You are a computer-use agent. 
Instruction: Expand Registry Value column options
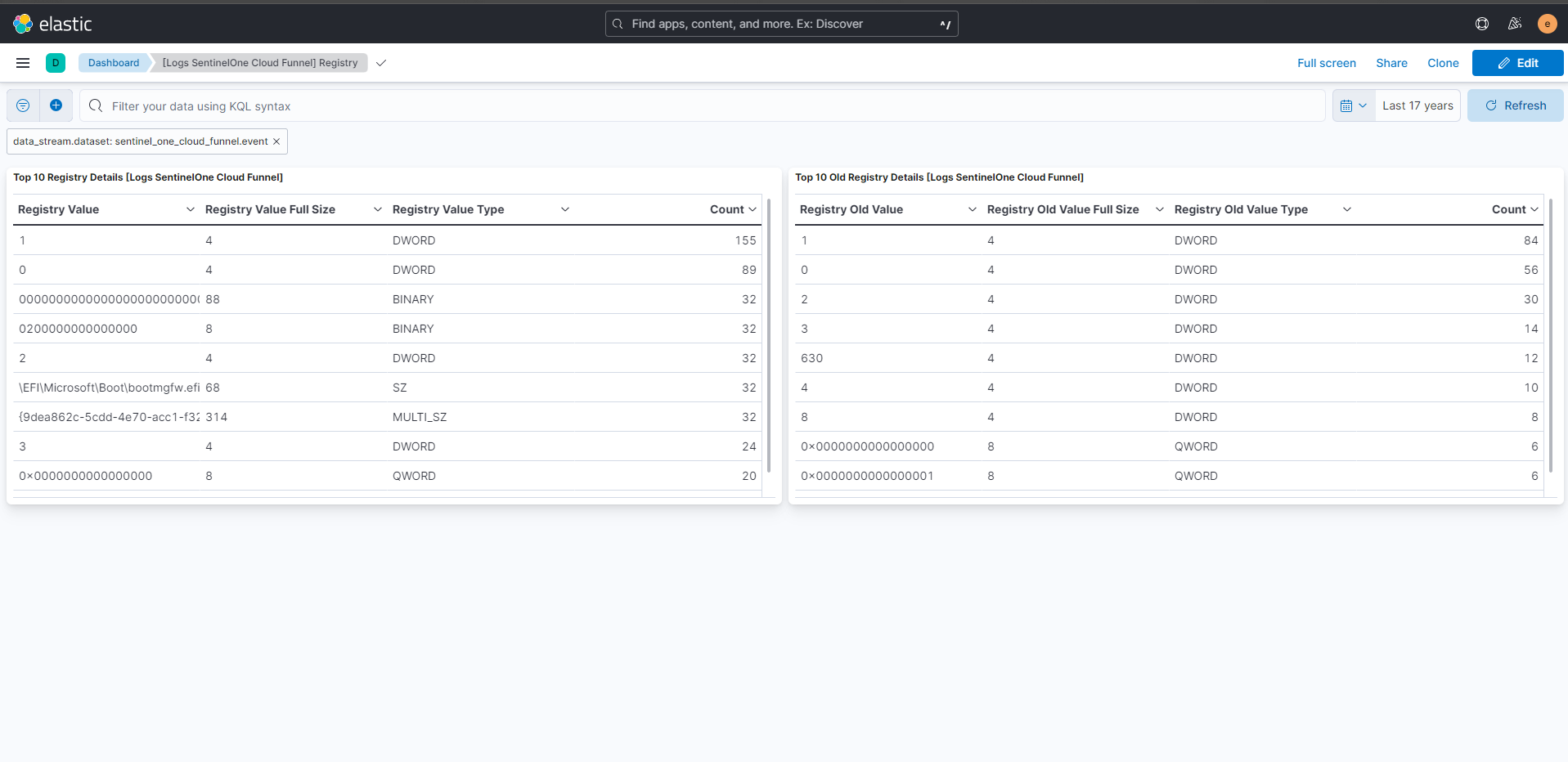191,209
